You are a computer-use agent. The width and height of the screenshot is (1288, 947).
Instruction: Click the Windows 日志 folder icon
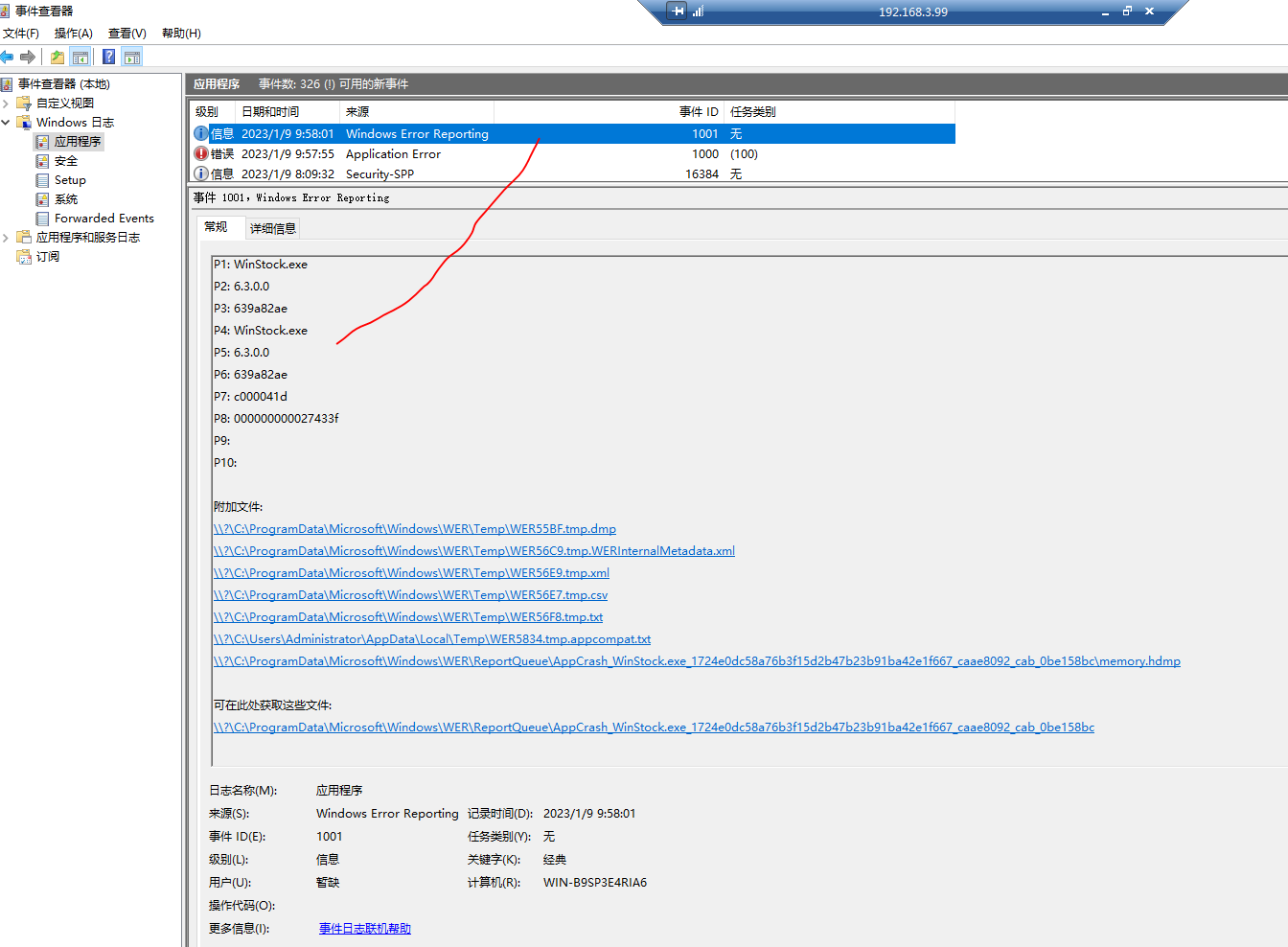point(24,123)
